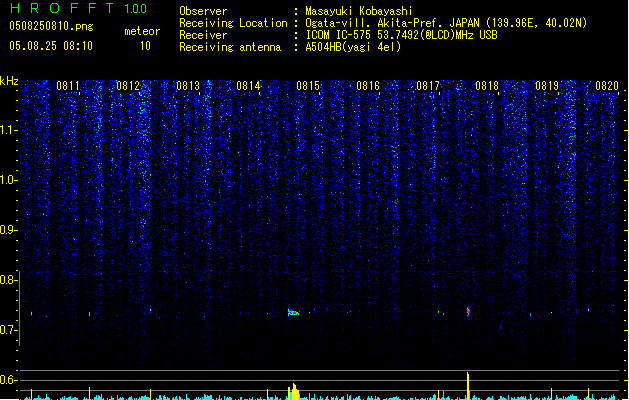
Task: Click the 0811 time marker
Action: 68,86
